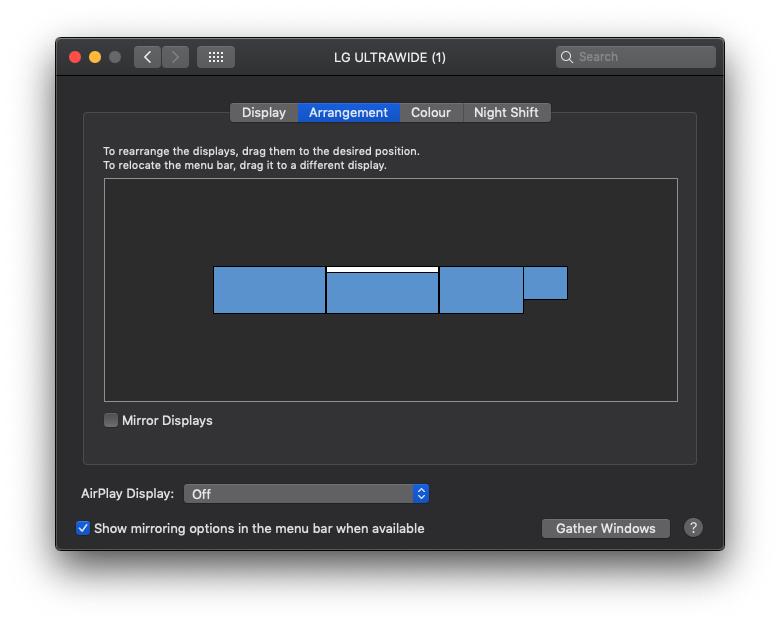This screenshot has width=780, height=624.
Task: Go forward with the right chevron button
Action: [175, 57]
